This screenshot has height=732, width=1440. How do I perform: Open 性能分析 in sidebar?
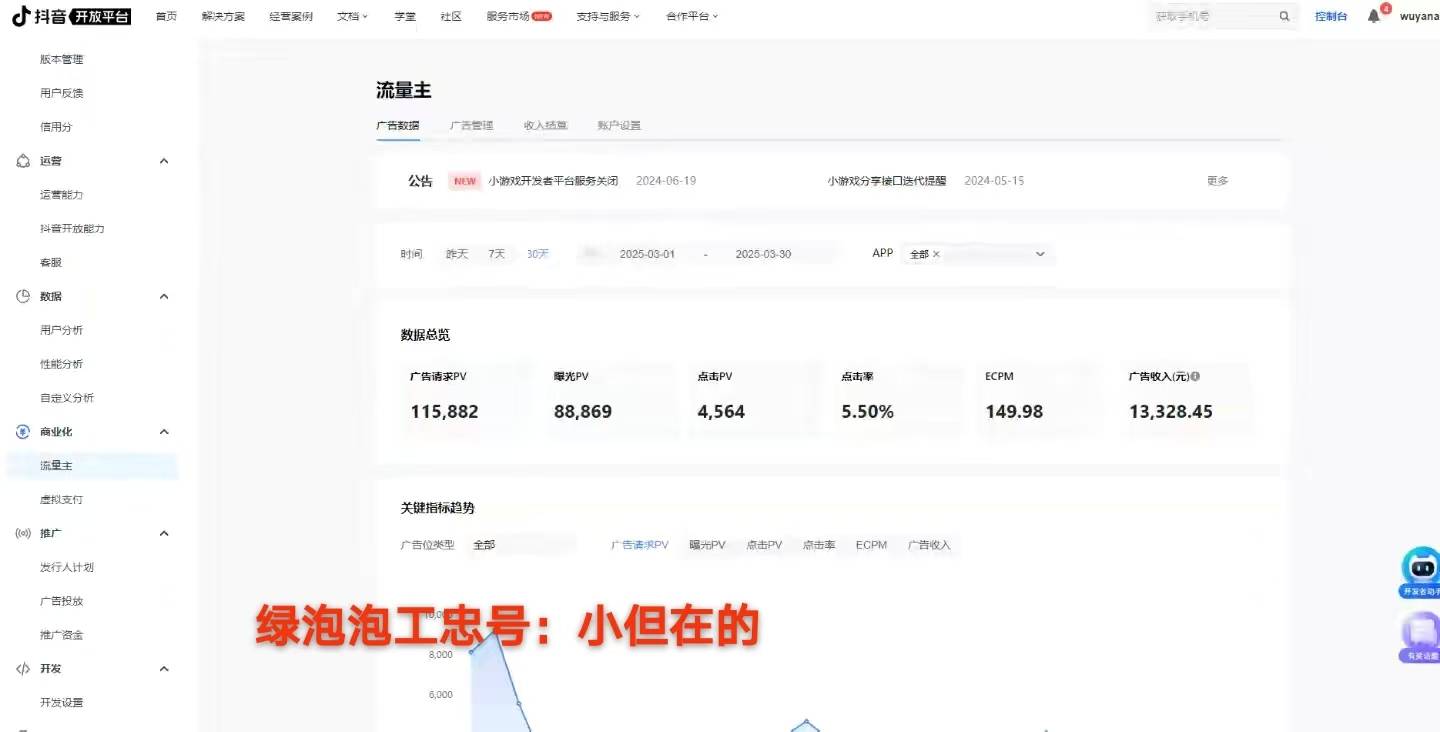tap(62, 364)
